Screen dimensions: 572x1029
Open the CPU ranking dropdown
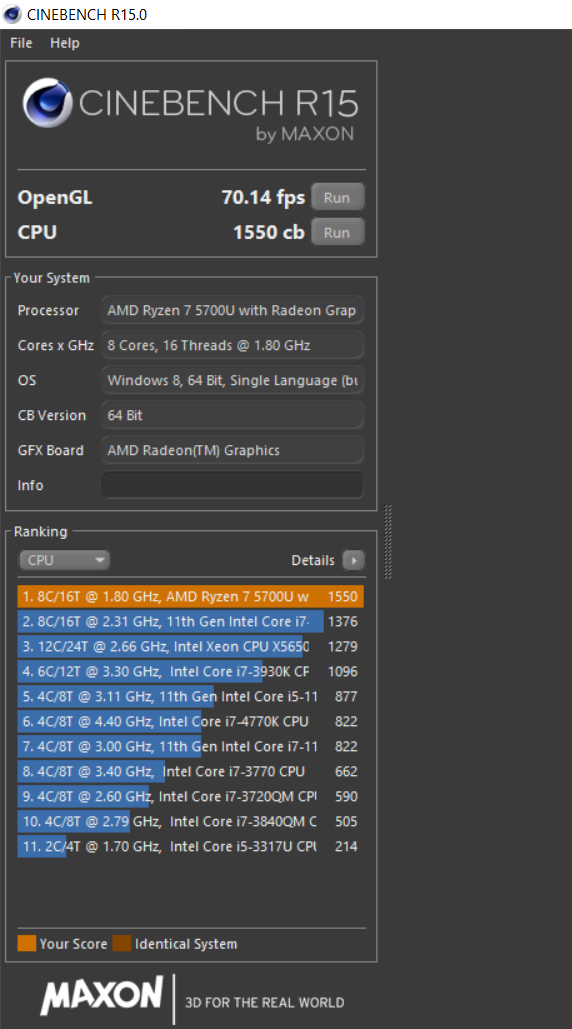(64, 560)
